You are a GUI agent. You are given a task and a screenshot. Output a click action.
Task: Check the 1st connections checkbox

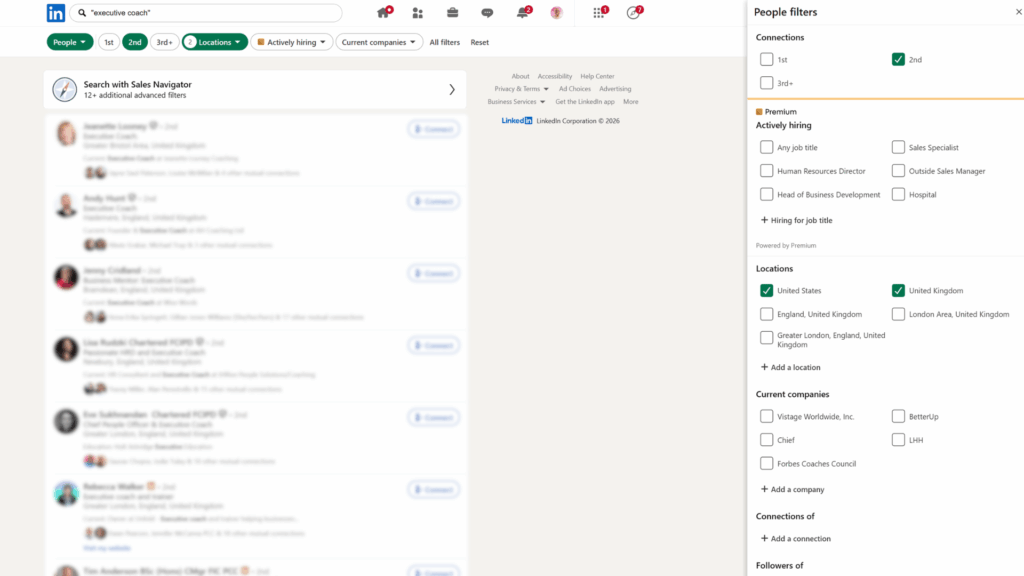767,59
